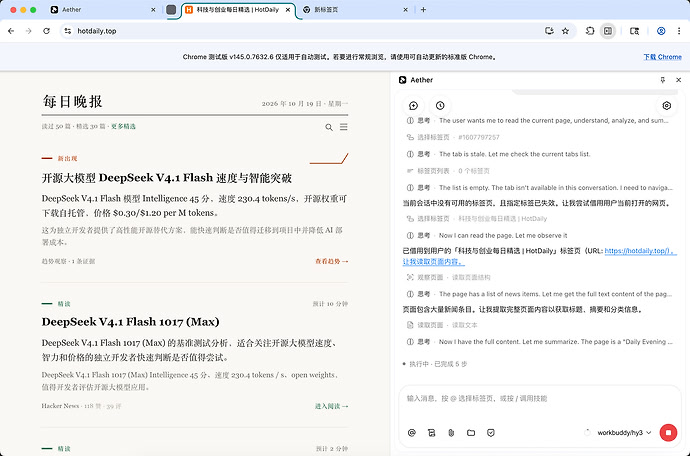Close the Aether browser tab

click(x=153, y=9)
